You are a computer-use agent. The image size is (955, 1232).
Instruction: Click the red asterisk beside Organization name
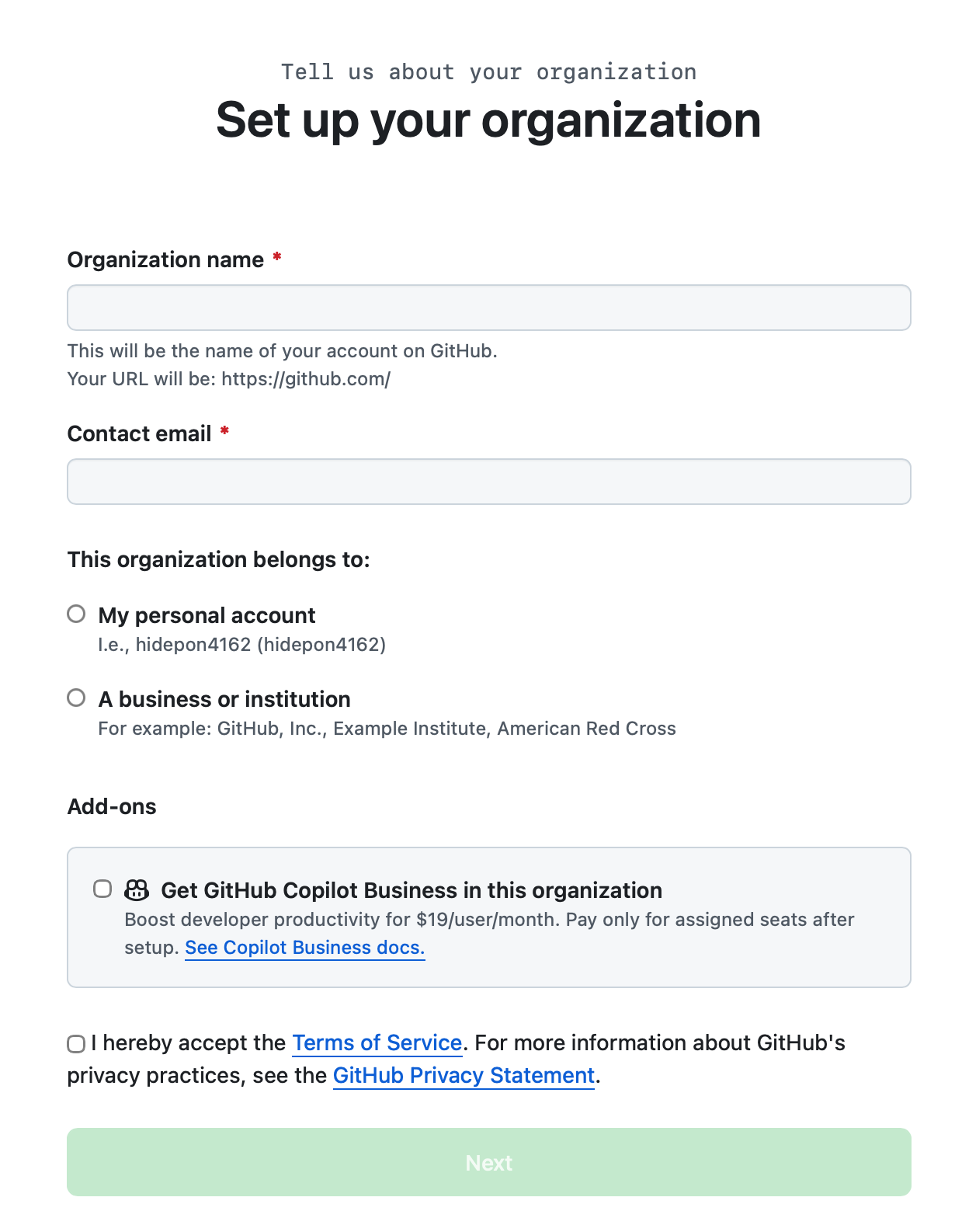pyautogui.click(x=276, y=258)
